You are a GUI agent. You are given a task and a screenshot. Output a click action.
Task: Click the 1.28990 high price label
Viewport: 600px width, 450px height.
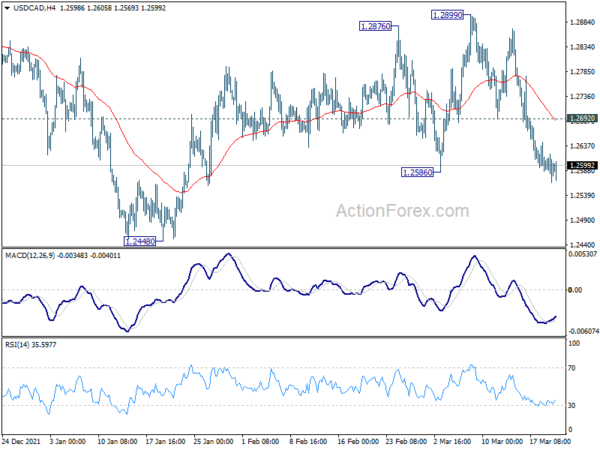[447, 15]
